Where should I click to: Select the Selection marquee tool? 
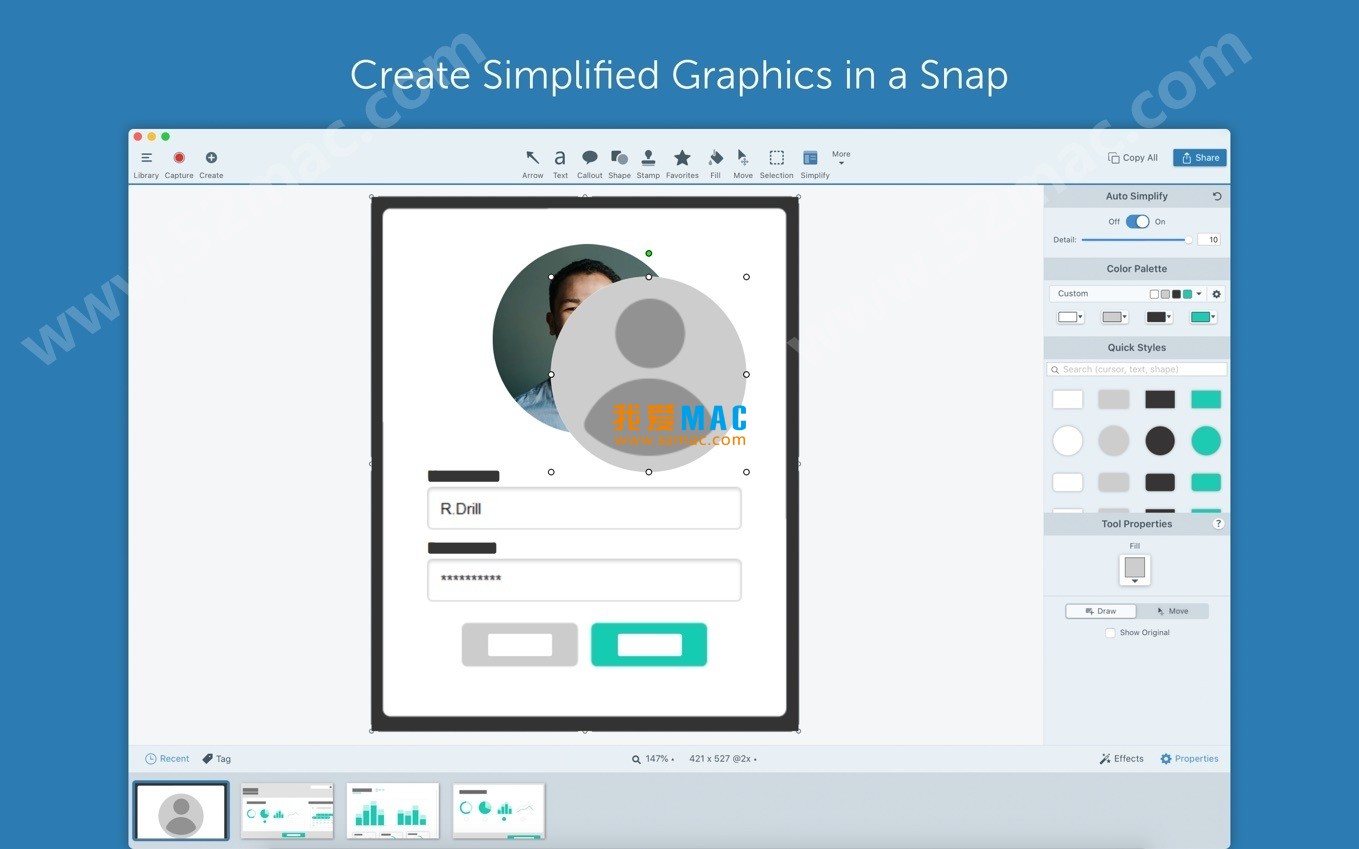pos(776,163)
